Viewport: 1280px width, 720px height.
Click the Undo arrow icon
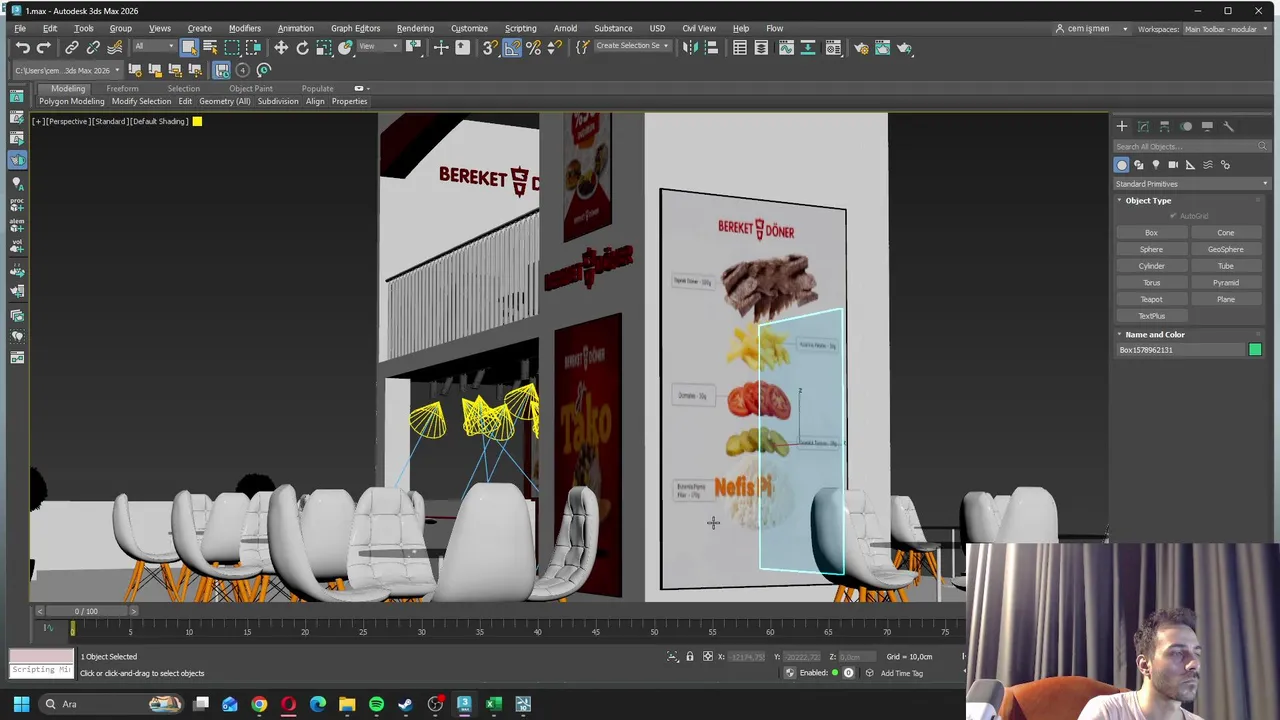(x=22, y=48)
